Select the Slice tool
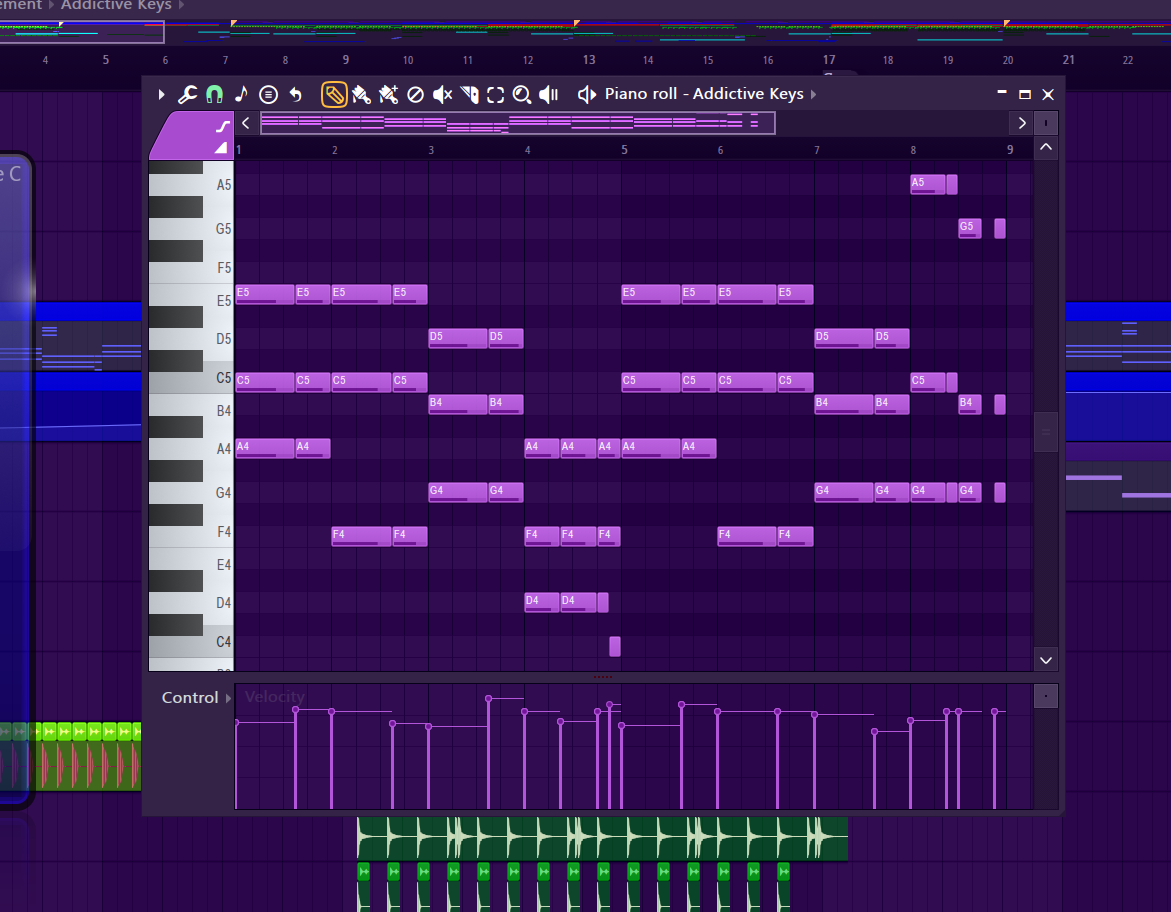1171x912 pixels. [x=470, y=95]
